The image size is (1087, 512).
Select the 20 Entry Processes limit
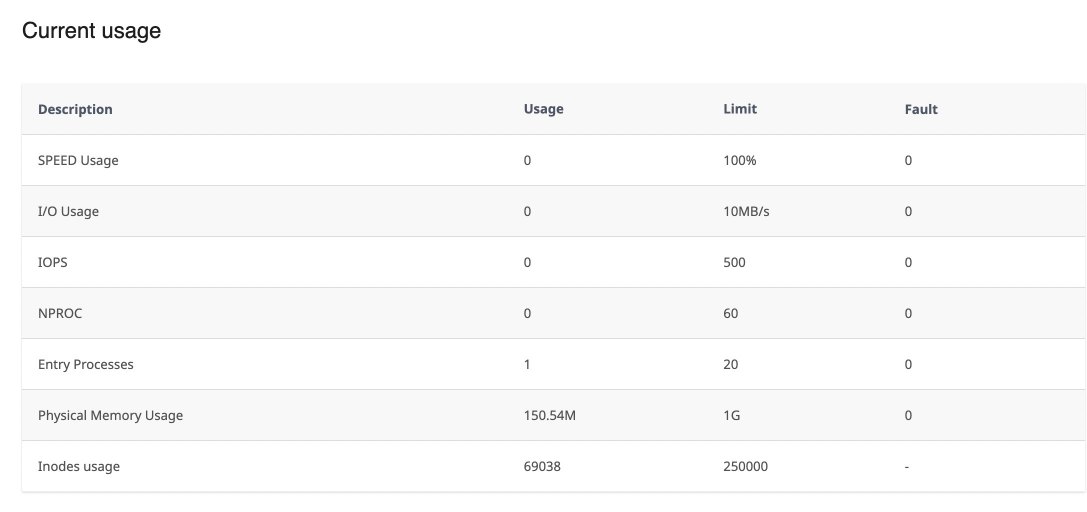(x=731, y=364)
